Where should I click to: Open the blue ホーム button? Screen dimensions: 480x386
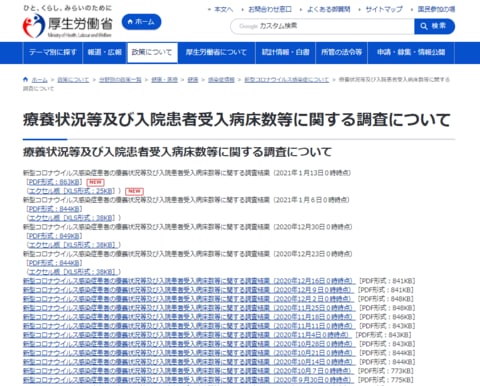141,22
